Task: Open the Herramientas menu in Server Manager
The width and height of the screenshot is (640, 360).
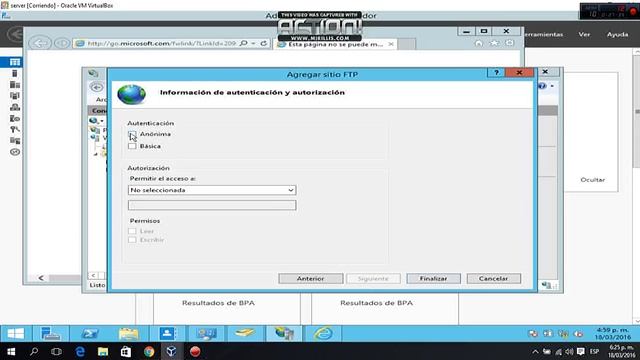Action: point(544,34)
